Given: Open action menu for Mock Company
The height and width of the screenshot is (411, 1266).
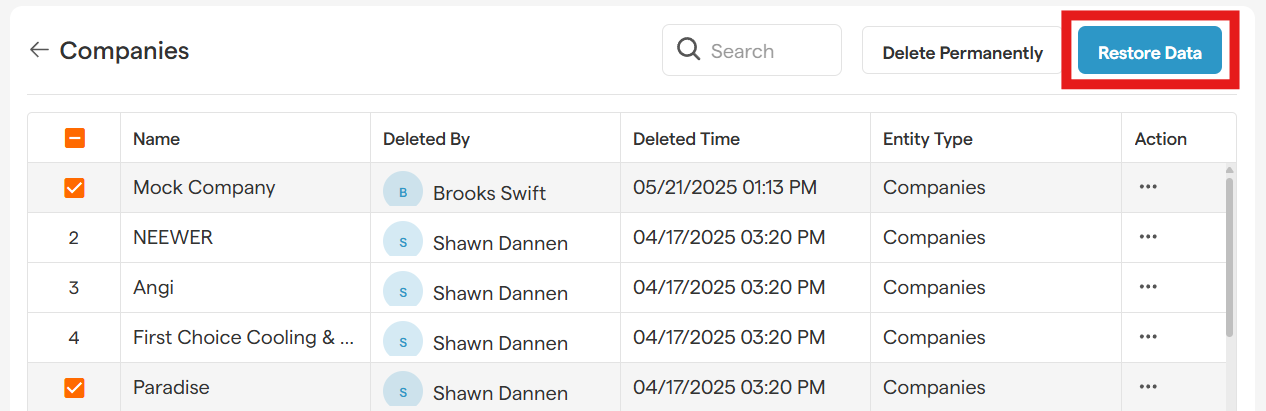Looking at the screenshot, I should (1148, 187).
